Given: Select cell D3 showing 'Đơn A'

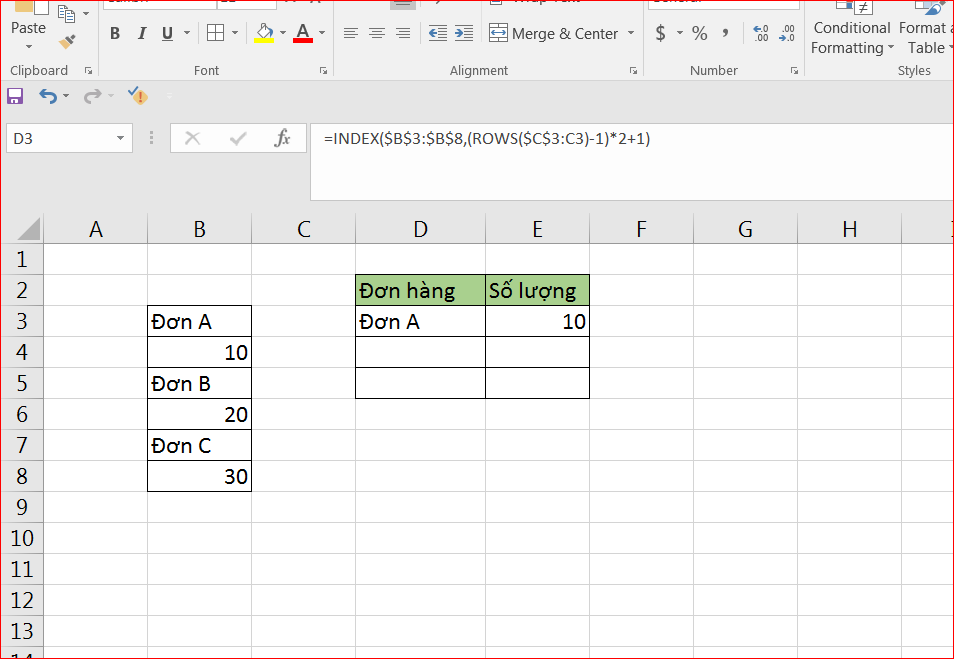Looking at the screenshot, I should (x=420, y=321).
